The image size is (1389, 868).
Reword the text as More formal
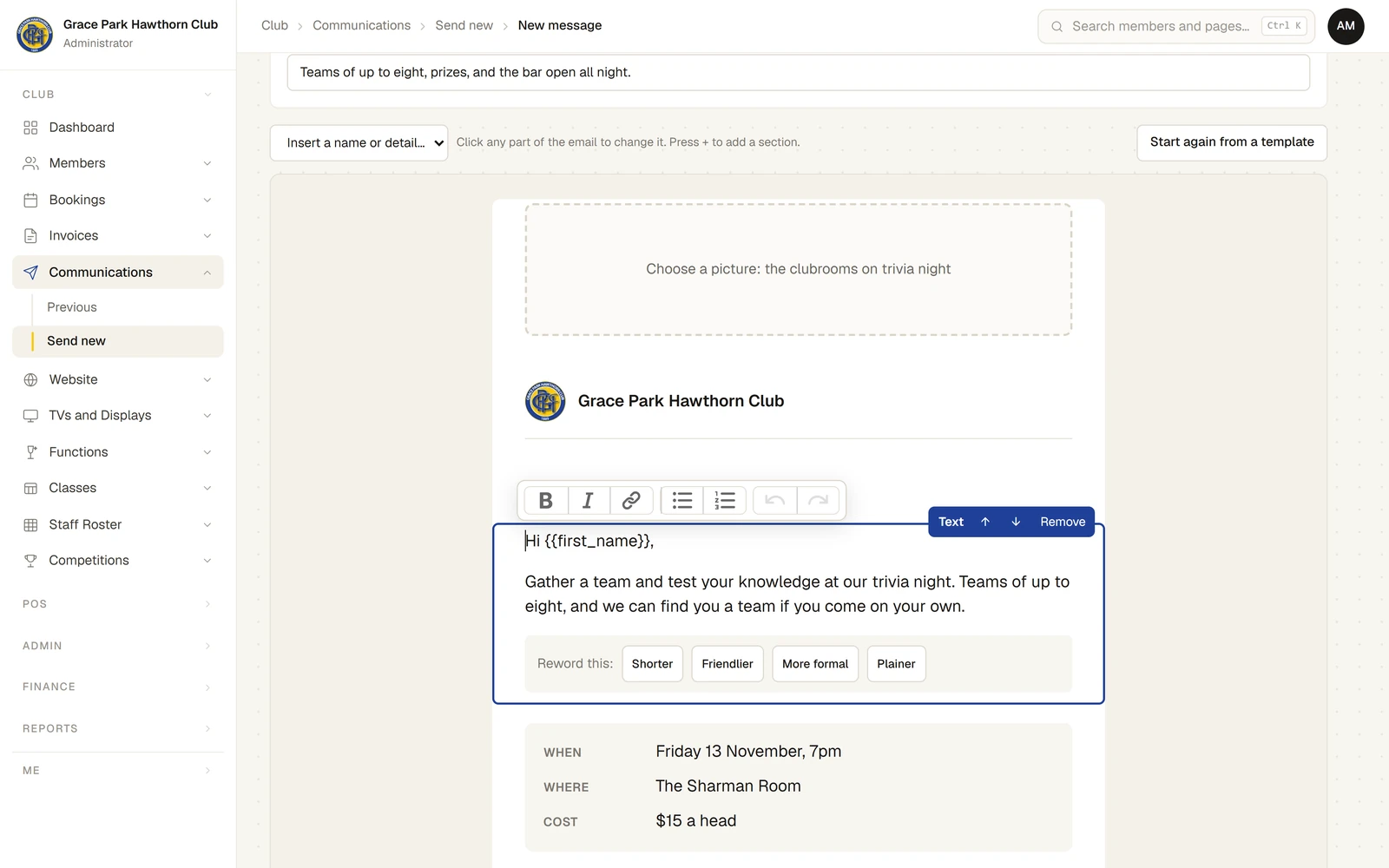[x=815, y=664]
